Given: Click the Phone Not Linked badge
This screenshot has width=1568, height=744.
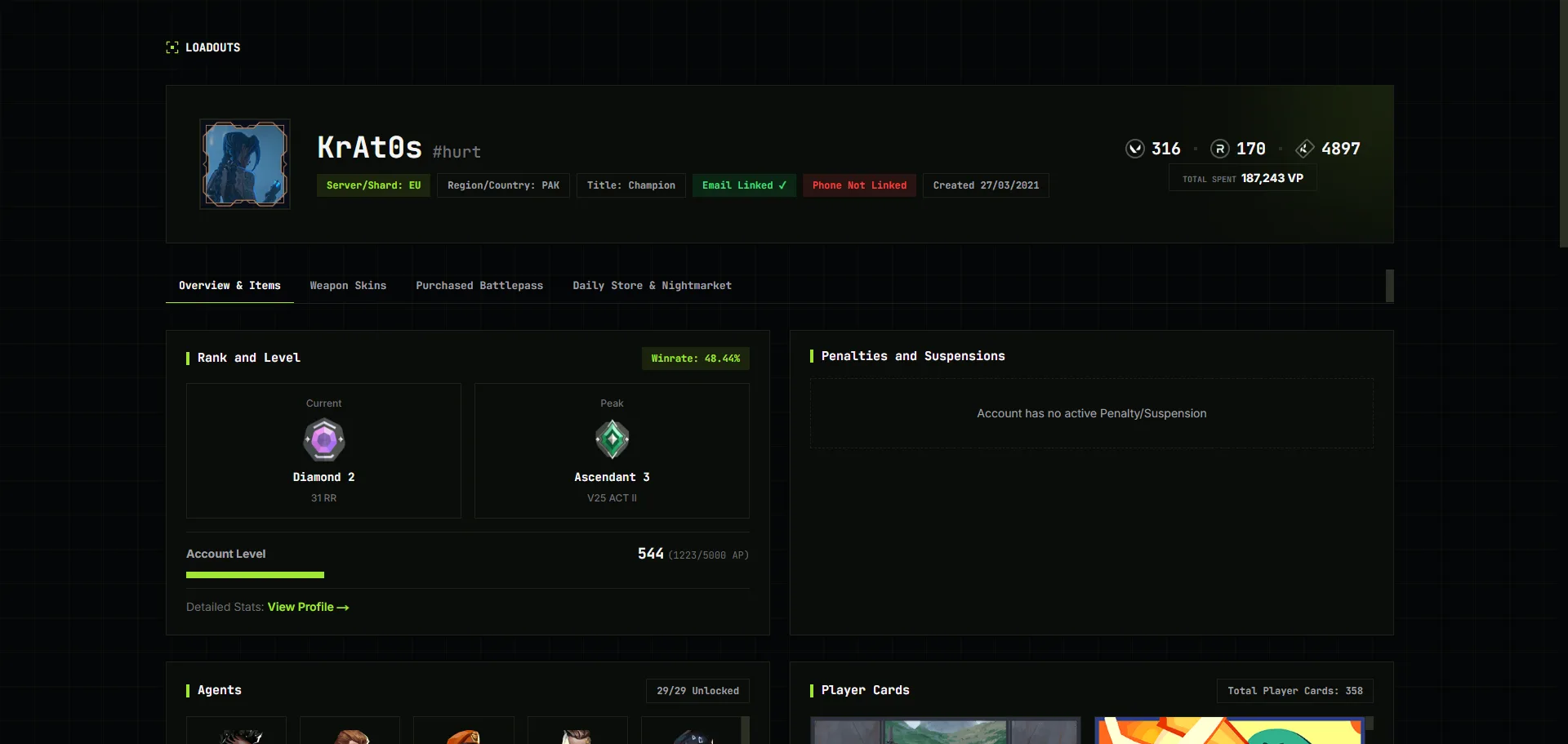Looking at the screenshot, I should coord(859,185).
